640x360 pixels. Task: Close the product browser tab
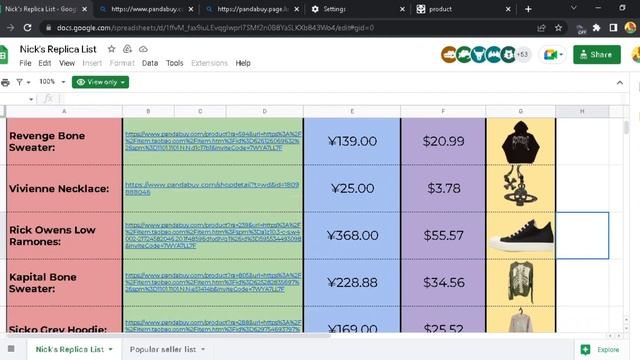508,9
